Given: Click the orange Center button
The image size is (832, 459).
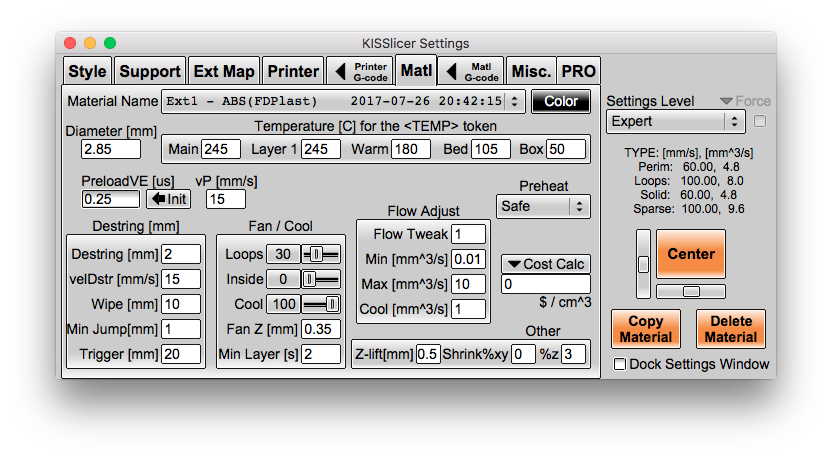Looking at the screenshot, I should [x=691, y=254].
